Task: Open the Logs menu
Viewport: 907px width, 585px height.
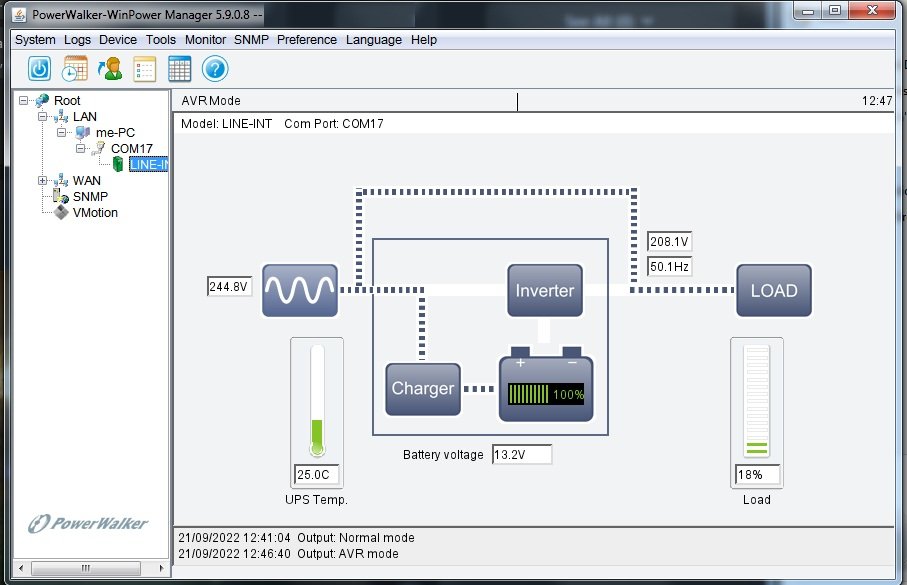Action: 78,40
